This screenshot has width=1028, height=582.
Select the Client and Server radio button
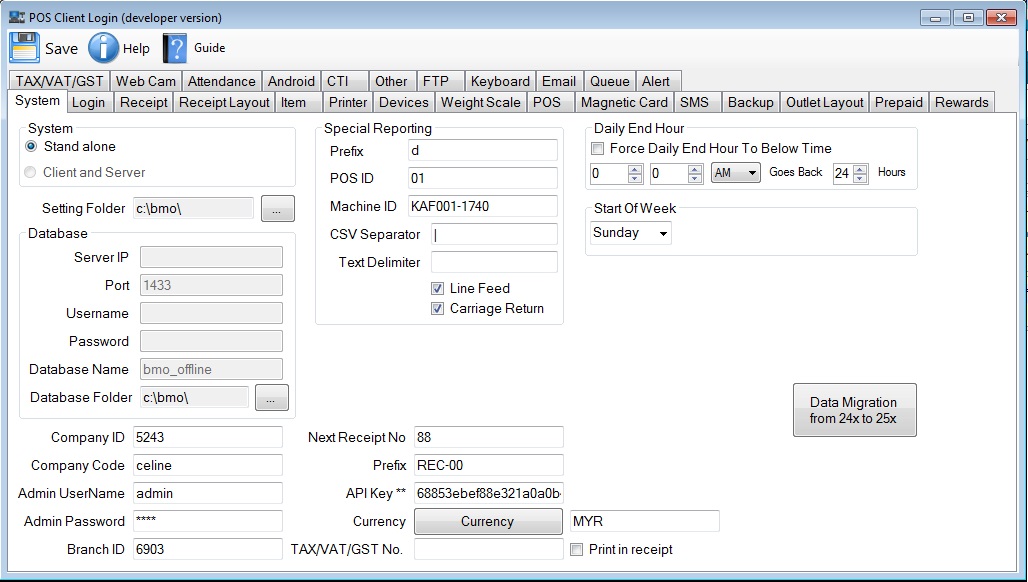[30, 172]
